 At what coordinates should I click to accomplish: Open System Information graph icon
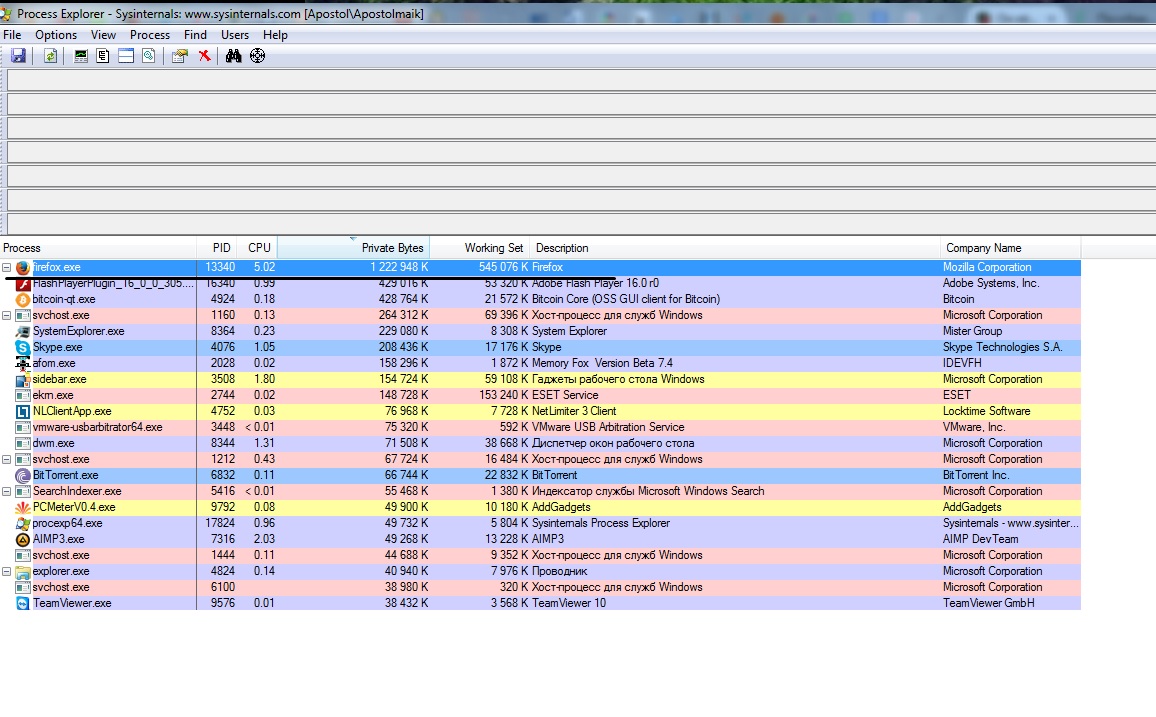81,56
